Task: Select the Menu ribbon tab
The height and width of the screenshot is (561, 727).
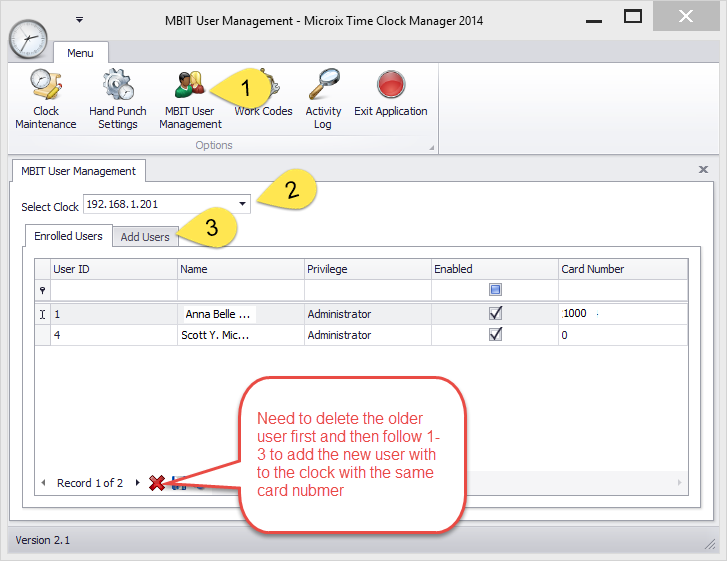Action: pyautogui.click(x=81, y=52)
